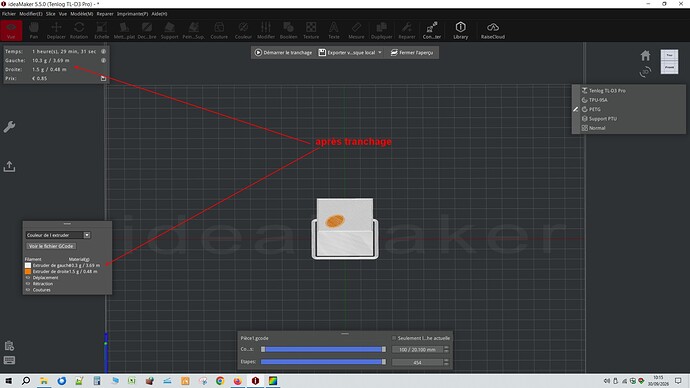Click the orange Extruder de droite swatch
Screen dimensions: 690x388
click(28, 271)
